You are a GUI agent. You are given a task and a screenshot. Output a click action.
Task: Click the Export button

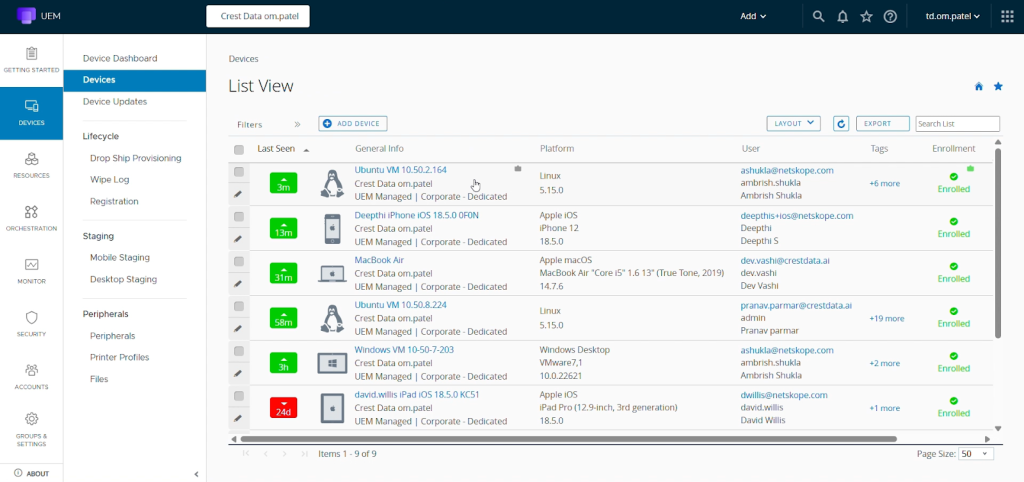pos(882,123)
